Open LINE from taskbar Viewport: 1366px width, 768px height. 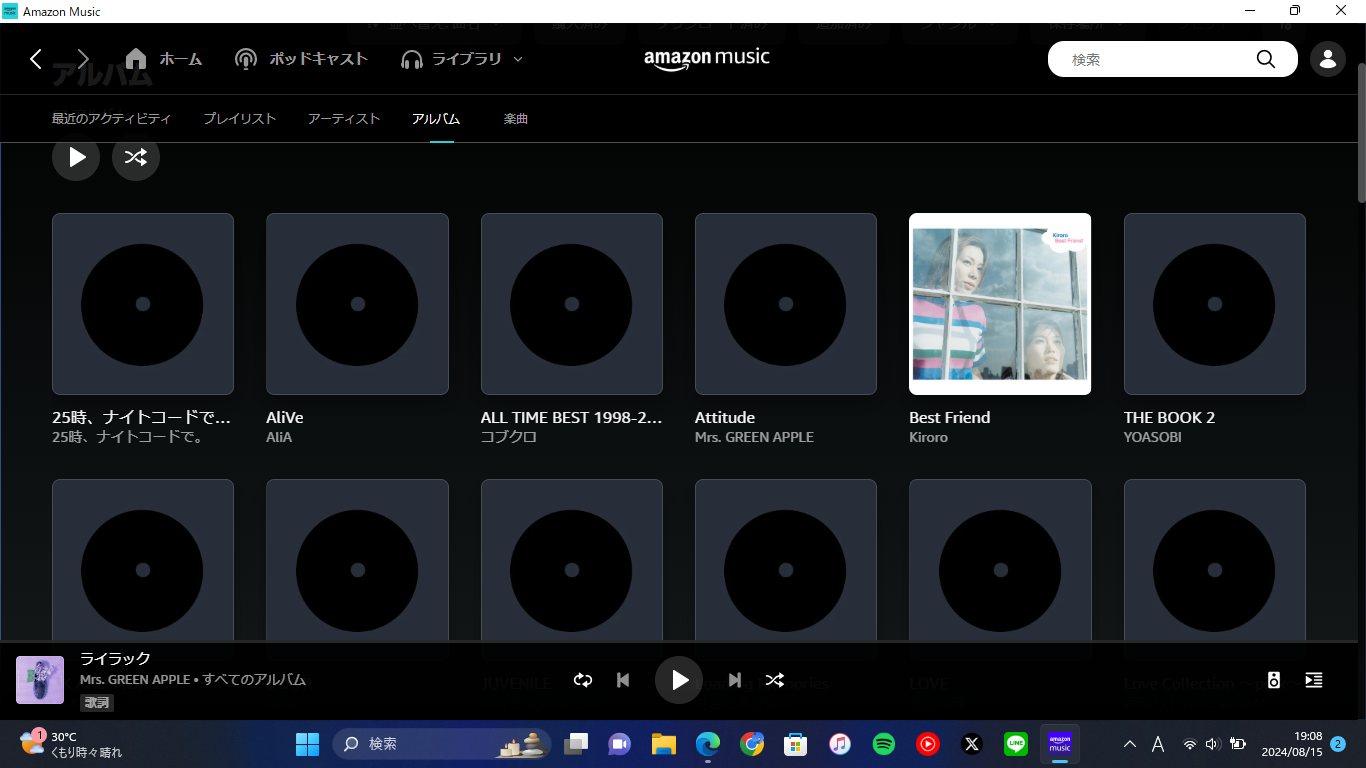point(1016,744)
